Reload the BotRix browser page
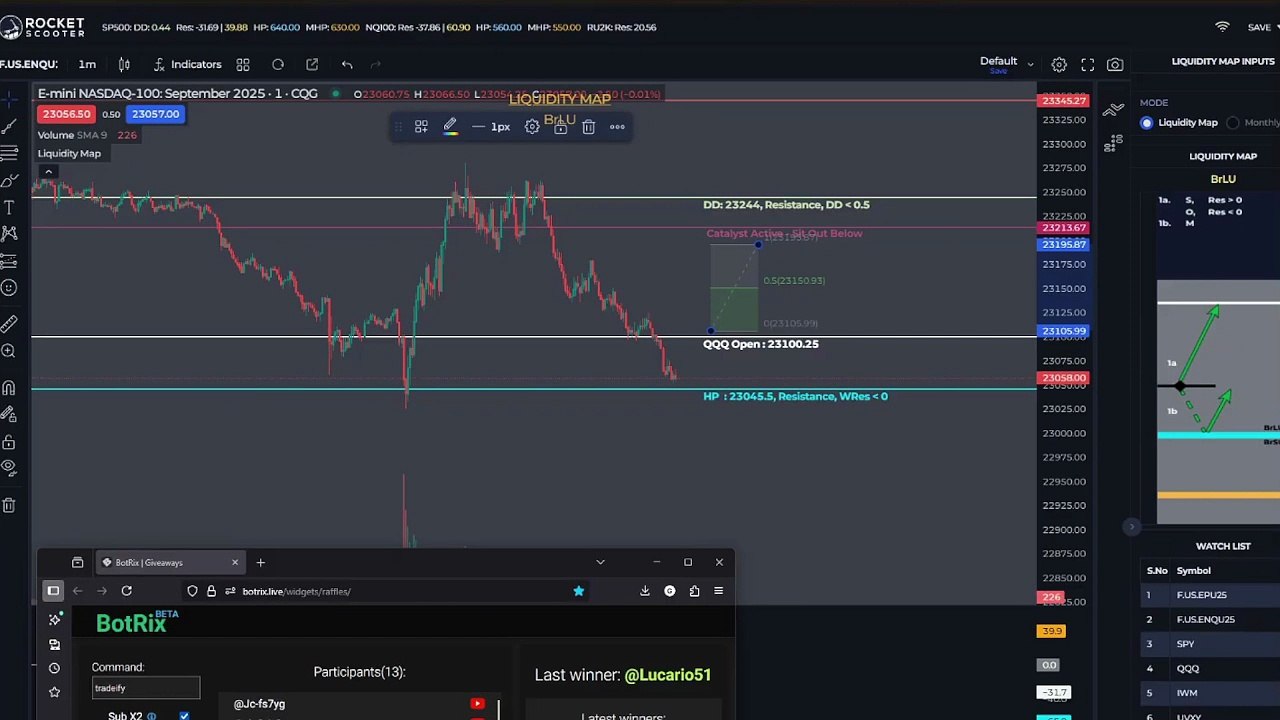The width and height of the screenshot is (1280, 720). [x=127, y=591]
